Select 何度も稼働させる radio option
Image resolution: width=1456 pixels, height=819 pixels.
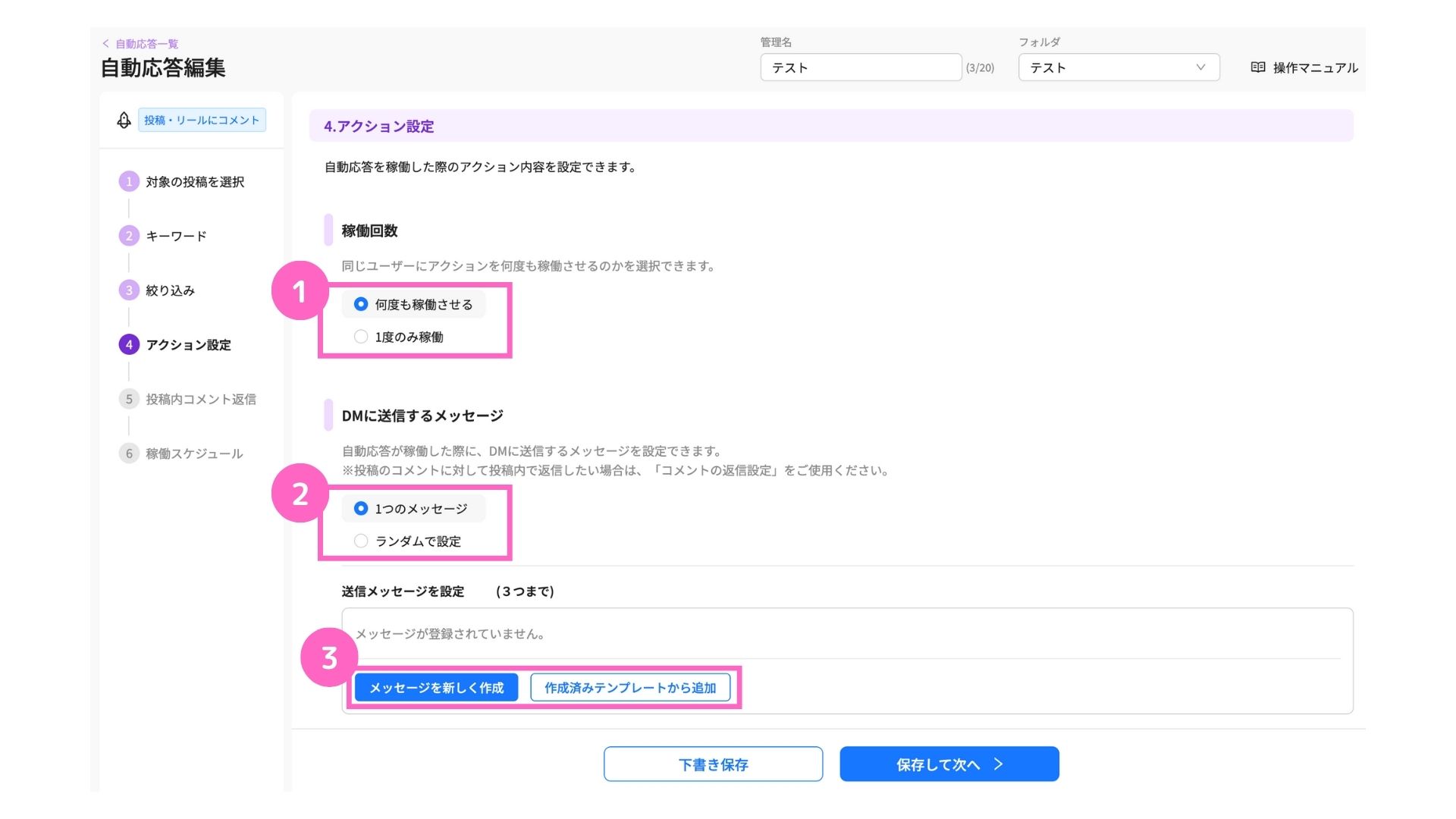pos(361,304)
